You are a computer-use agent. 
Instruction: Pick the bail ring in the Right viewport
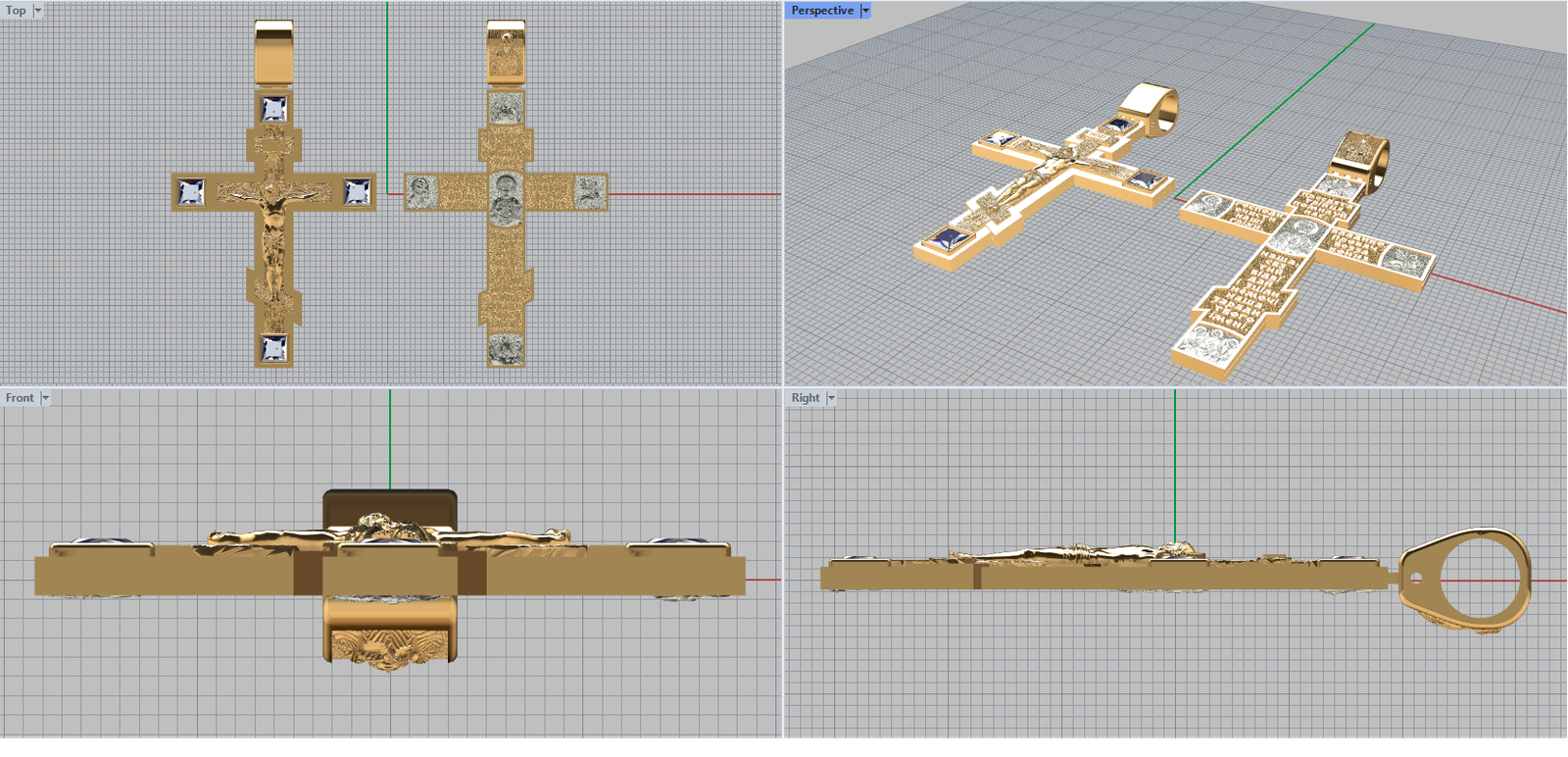coord(1467,577)
